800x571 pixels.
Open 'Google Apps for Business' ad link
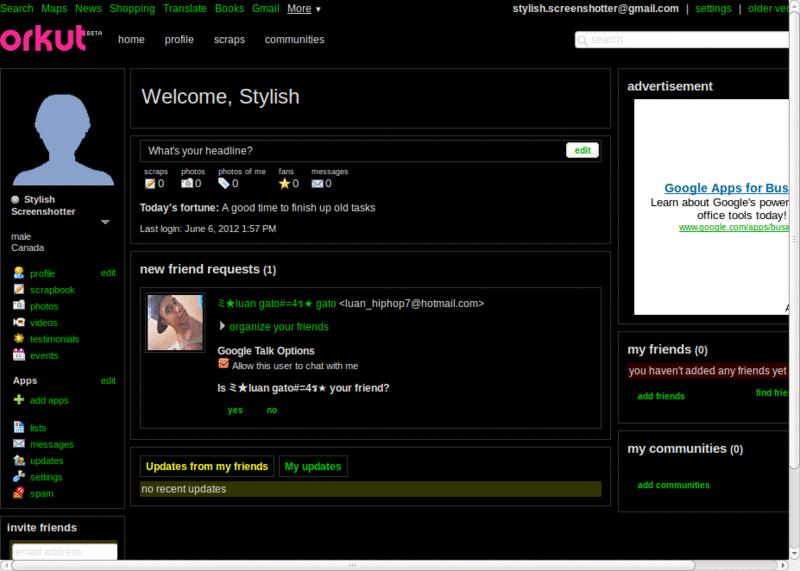[x=726, y=188]
